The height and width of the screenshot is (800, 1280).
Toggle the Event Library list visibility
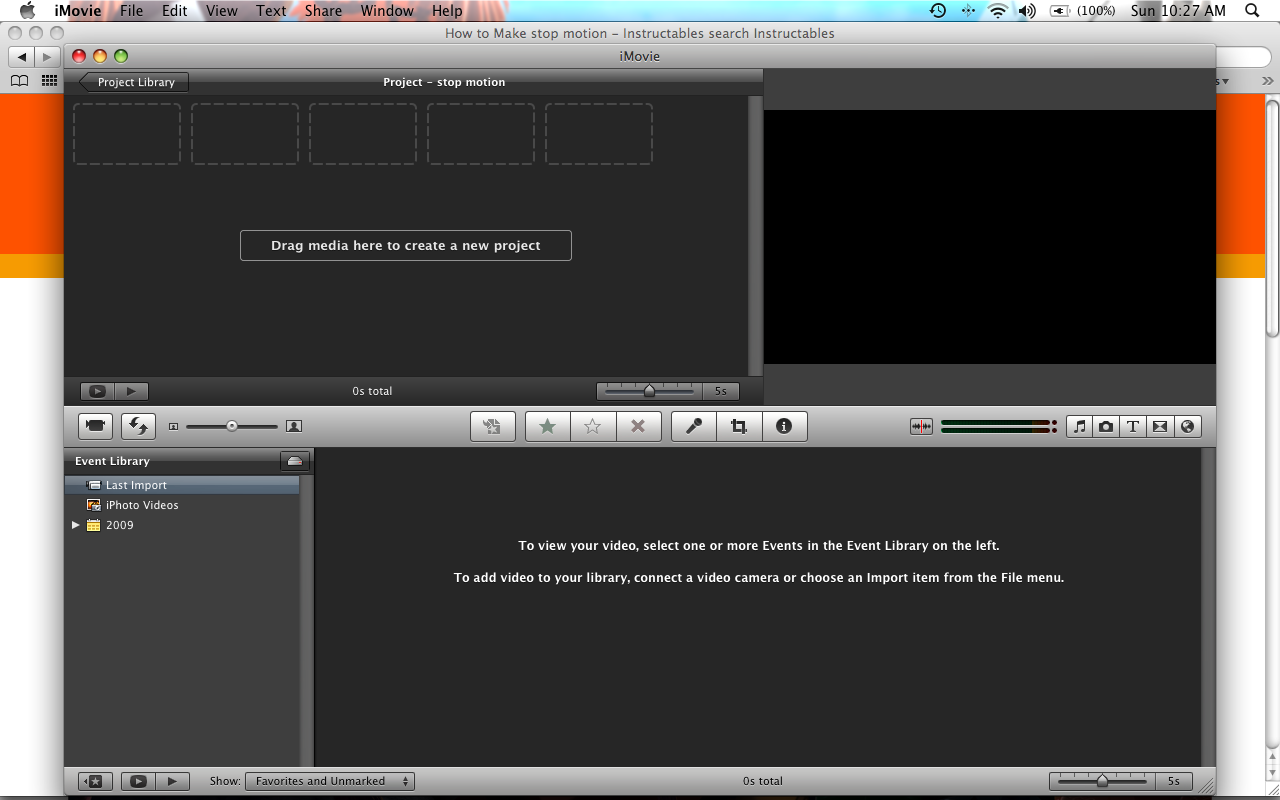[95, 781]
